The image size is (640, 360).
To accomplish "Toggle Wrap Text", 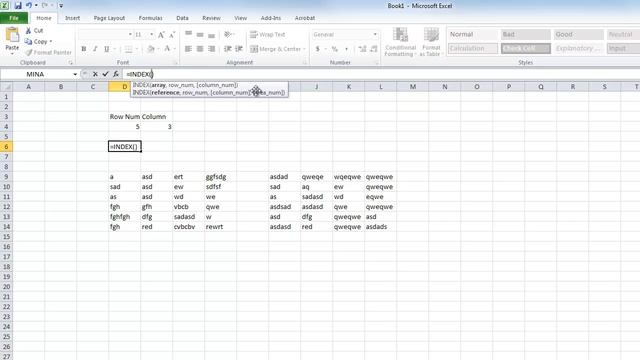I will tap(268, 34).
